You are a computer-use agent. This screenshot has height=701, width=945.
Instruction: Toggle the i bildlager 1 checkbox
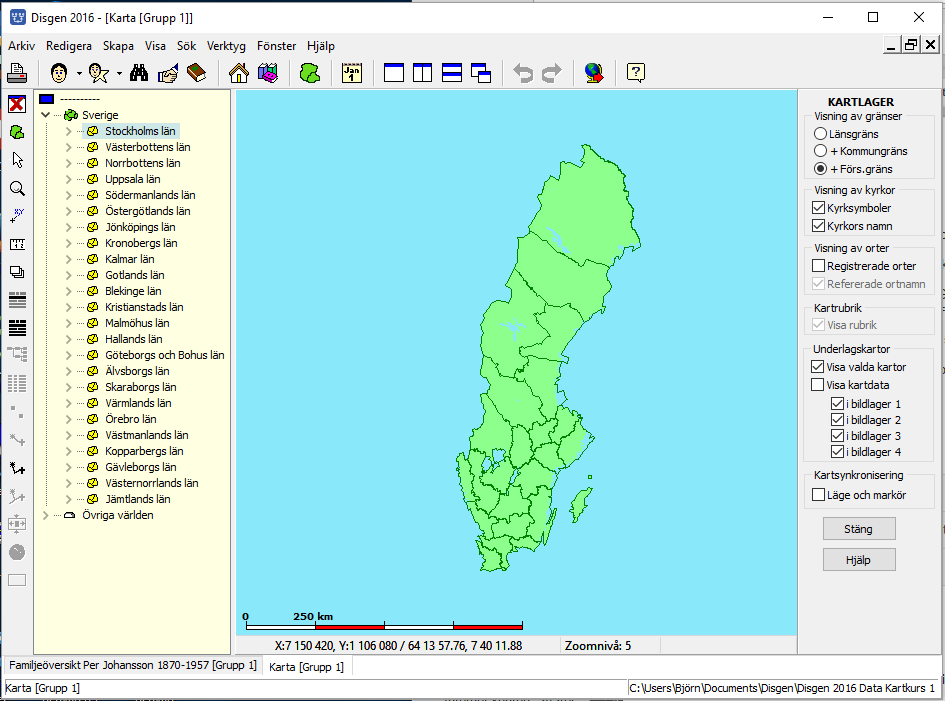[x=837, y=404]
